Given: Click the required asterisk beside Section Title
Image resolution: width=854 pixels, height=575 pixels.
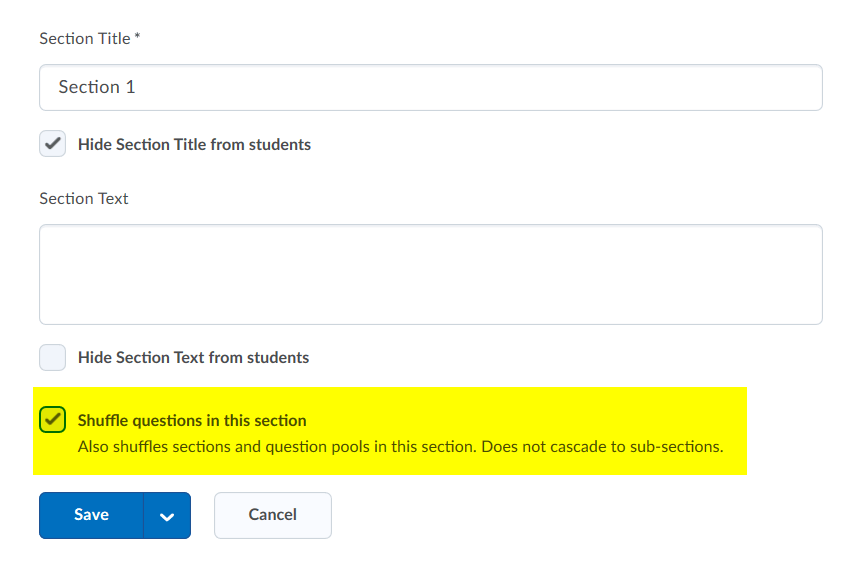Looking at the screenshot, I should pos(137,38).
